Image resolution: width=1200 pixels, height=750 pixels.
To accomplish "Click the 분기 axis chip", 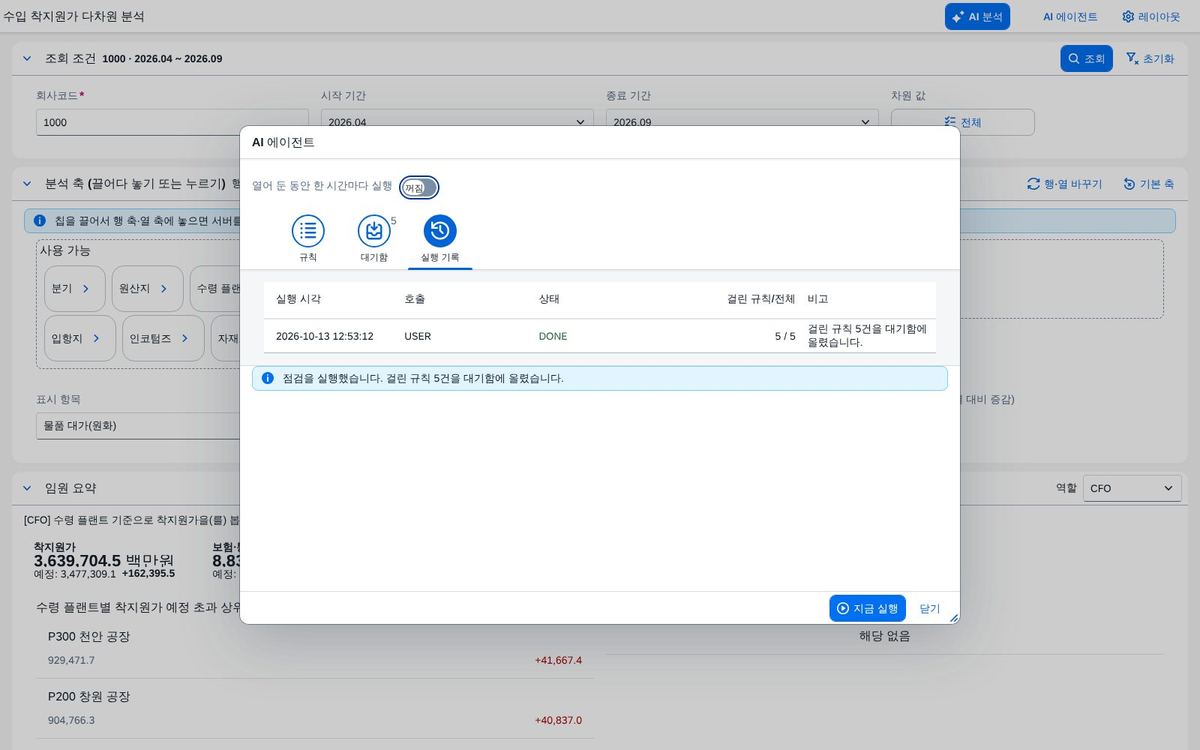I will click(x=73, y=288).
